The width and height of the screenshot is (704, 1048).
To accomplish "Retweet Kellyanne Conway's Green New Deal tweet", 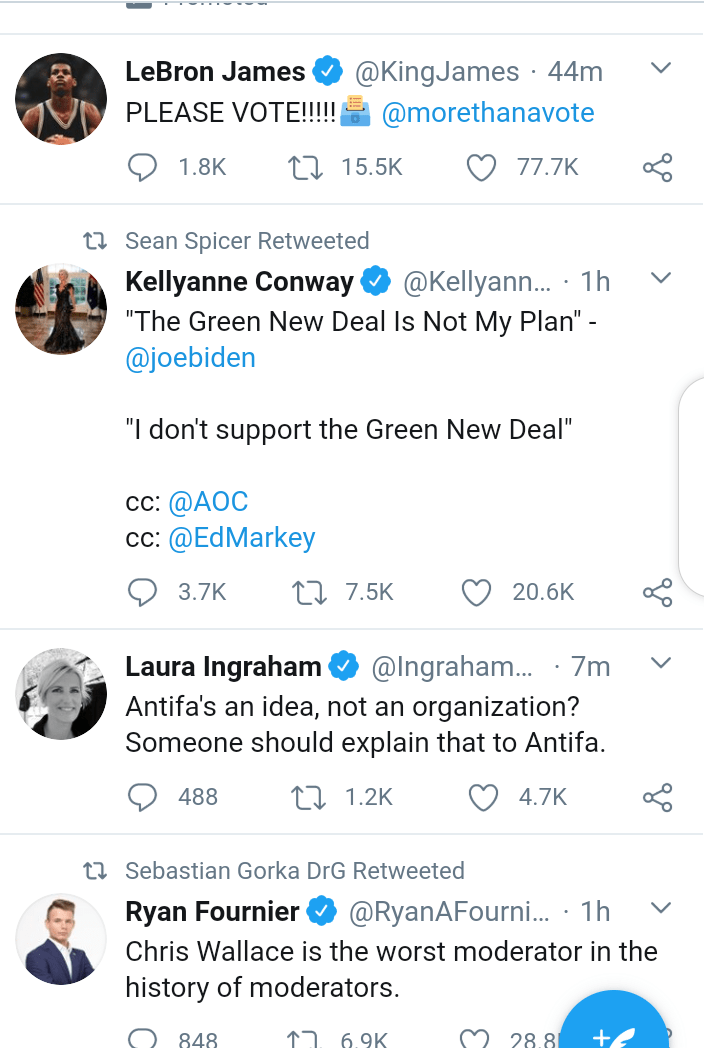I will pos(309,592).
